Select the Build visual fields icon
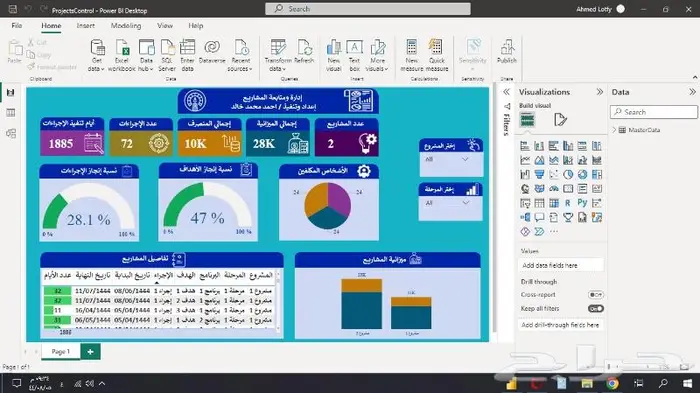 tap(527, 120)
